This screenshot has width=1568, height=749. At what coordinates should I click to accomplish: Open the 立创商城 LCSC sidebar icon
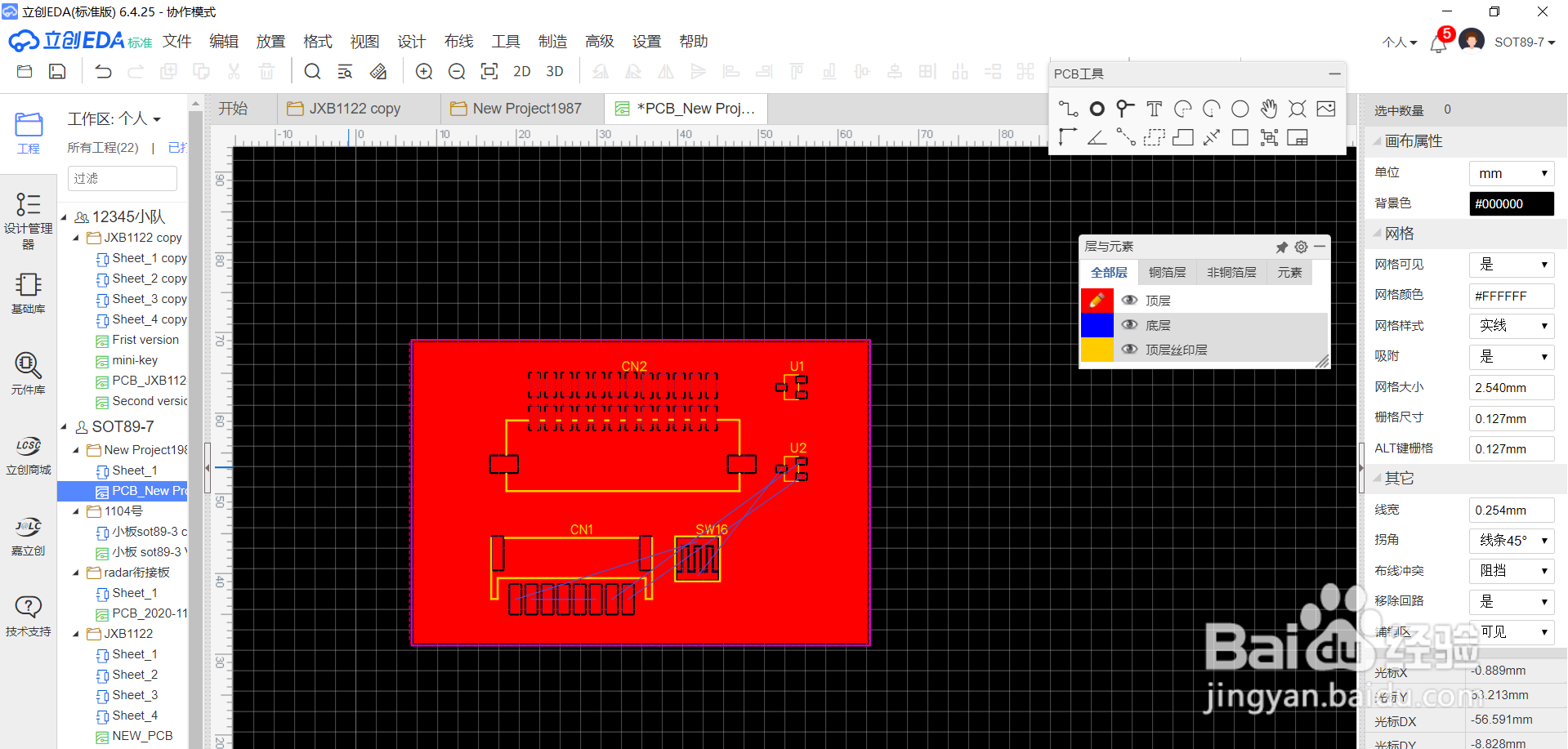[28, 454]
